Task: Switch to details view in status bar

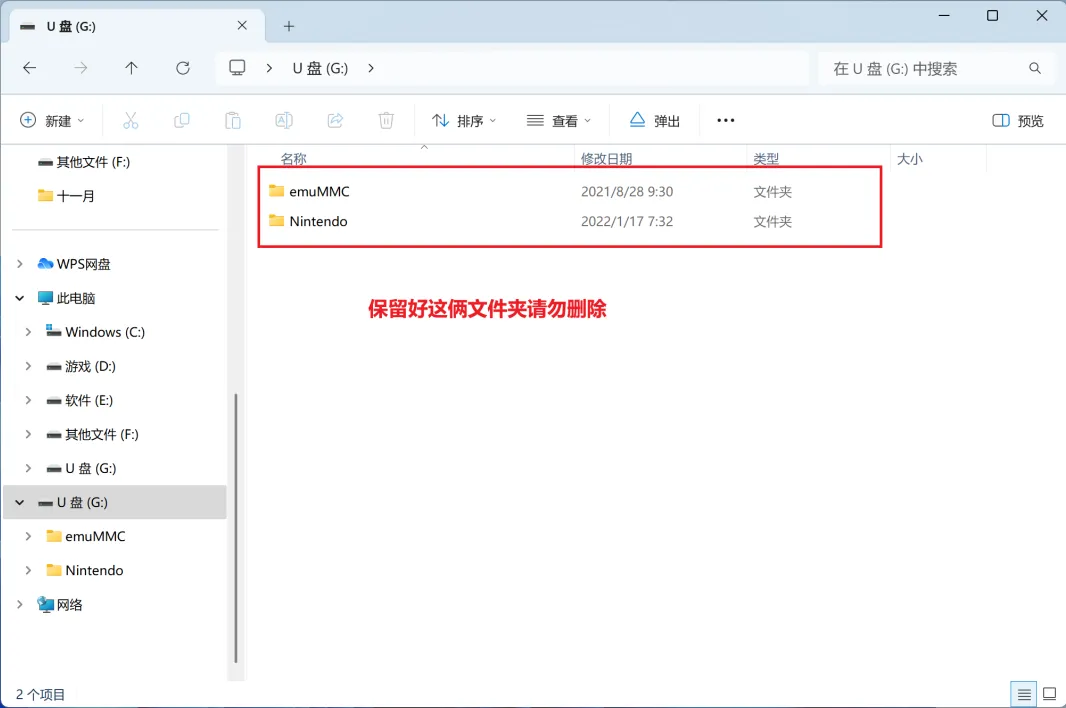Action: tap(1023, 693)
